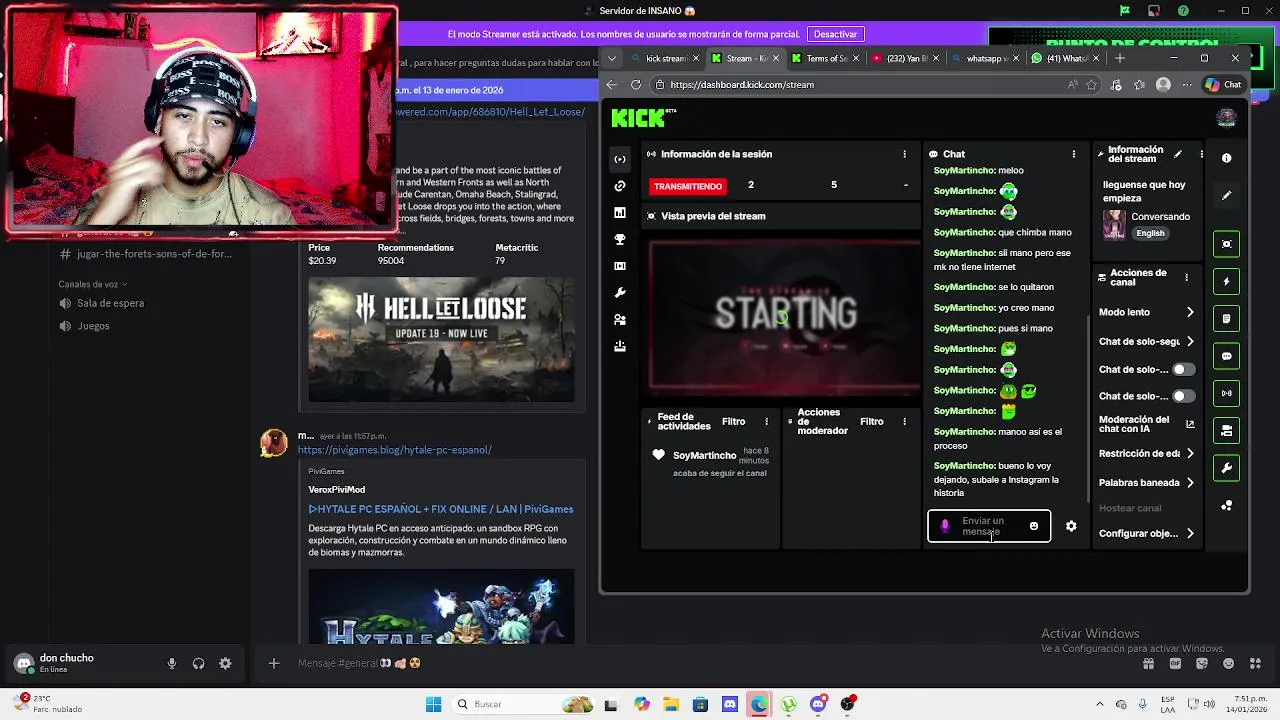Open the wrench settings icon in Kick left sidebar
1280x720 pixels.
pyautogui.click(x=620, y=293)
